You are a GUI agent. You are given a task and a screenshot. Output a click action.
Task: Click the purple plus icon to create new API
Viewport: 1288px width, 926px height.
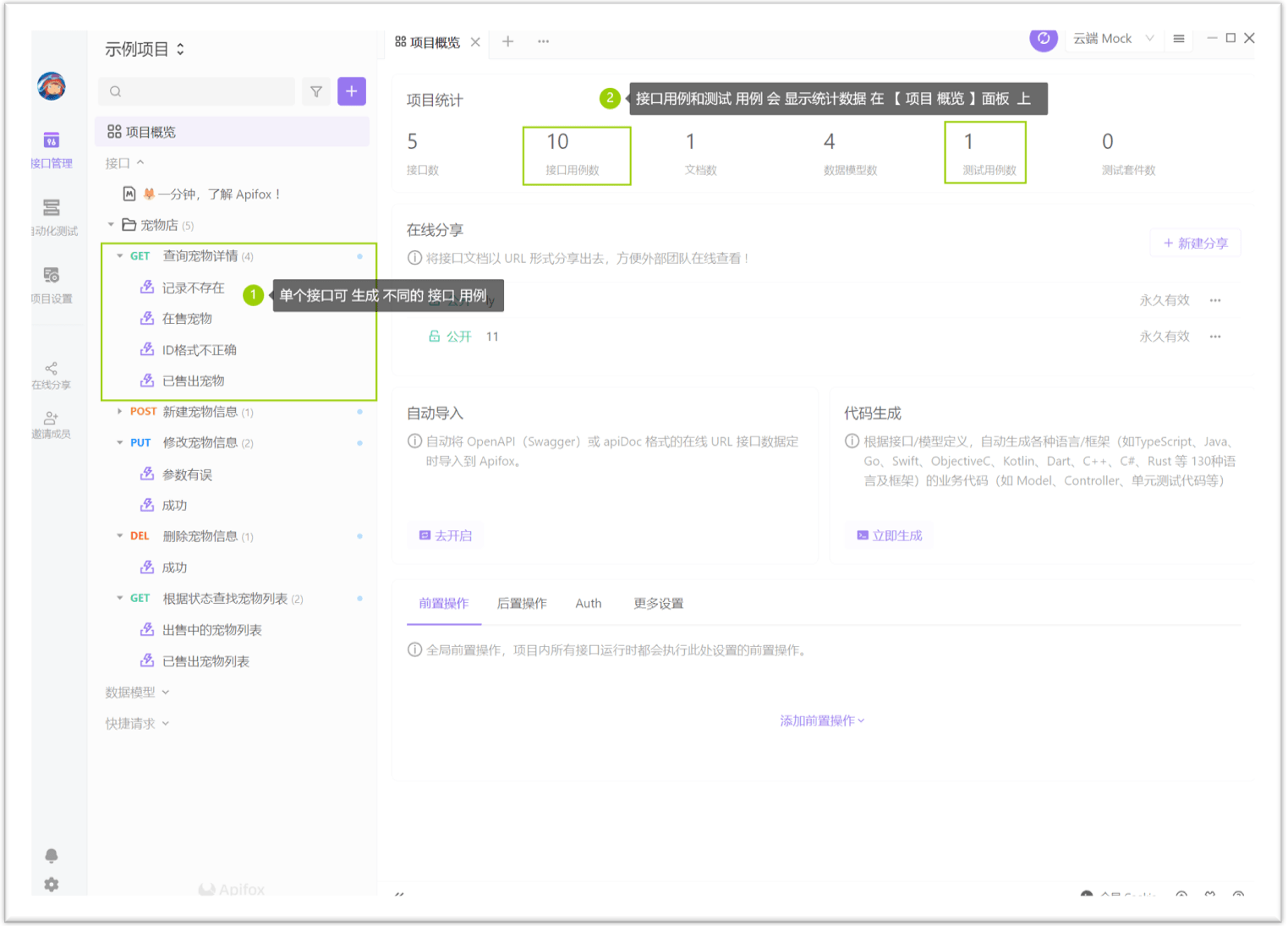pyautogui.click(x=352, y=90)
